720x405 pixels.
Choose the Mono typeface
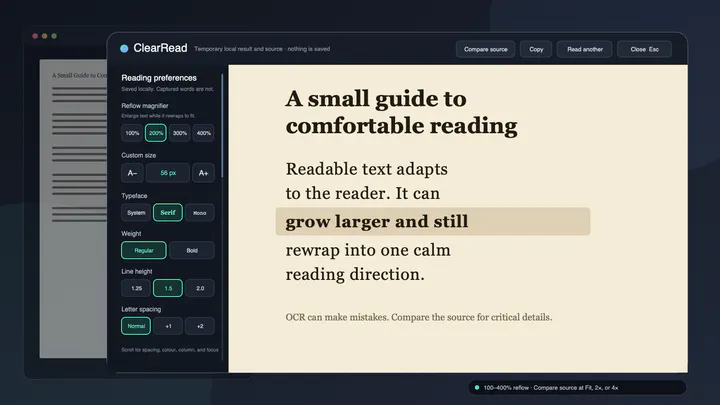200,213
